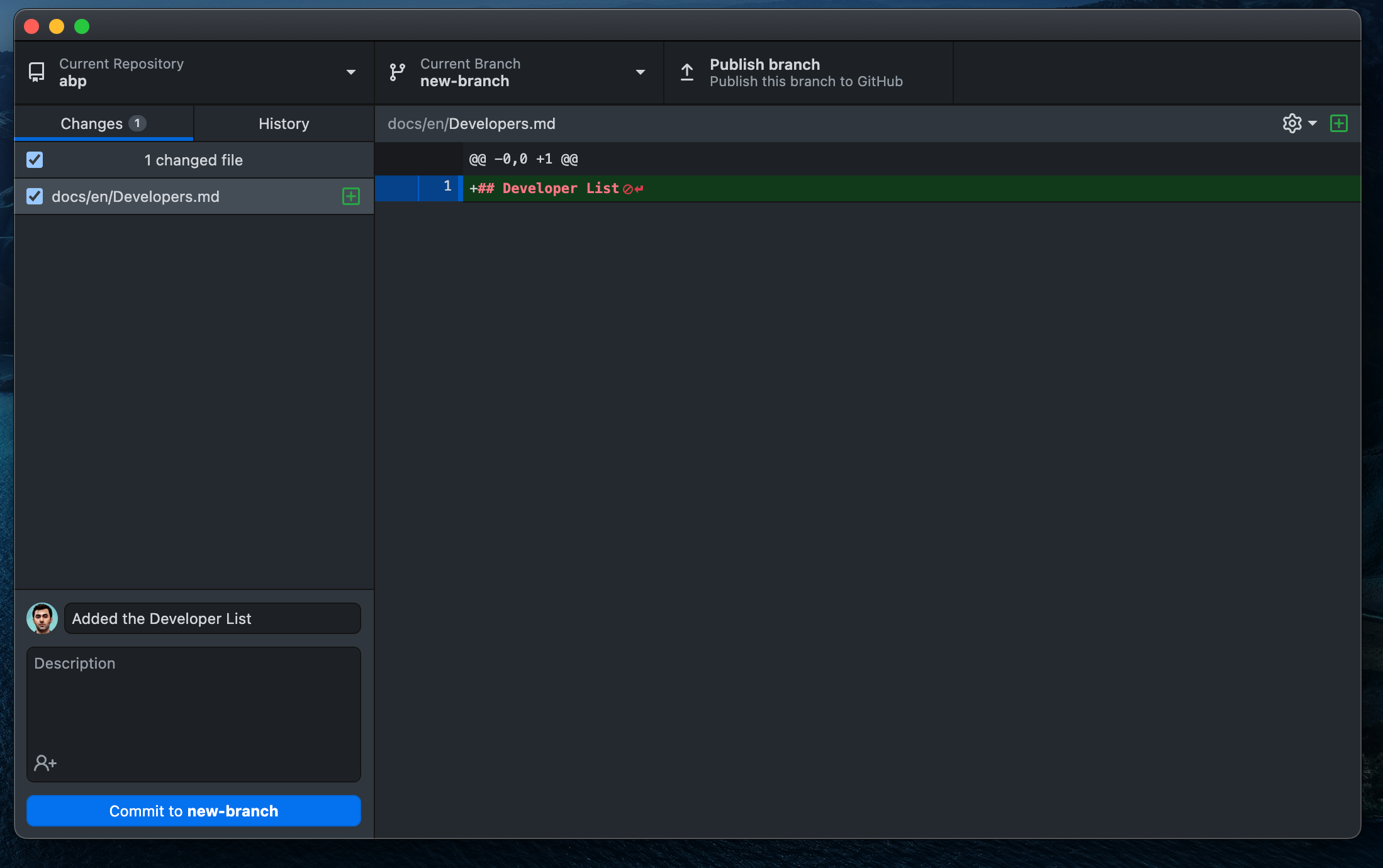Open the diff settings gear icon
1383x868 pixels.
tap(1292, 123)
